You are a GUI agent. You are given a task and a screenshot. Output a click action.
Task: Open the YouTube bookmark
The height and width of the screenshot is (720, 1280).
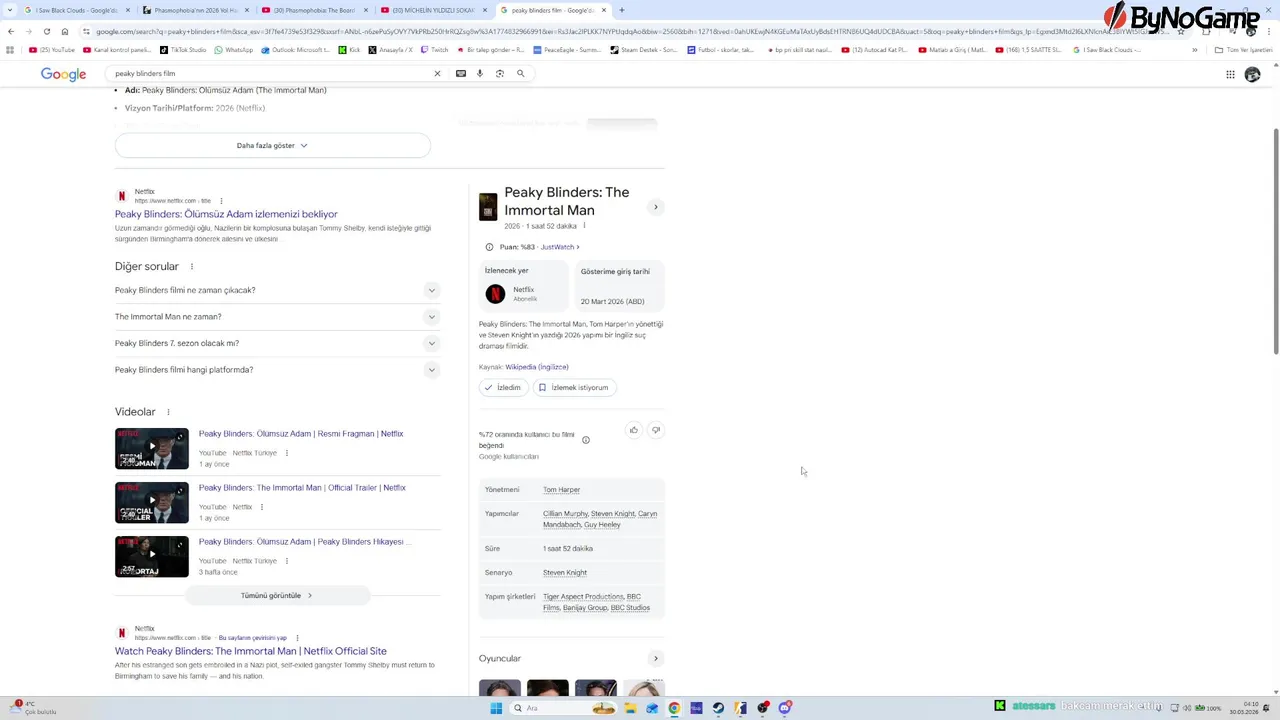52,50
